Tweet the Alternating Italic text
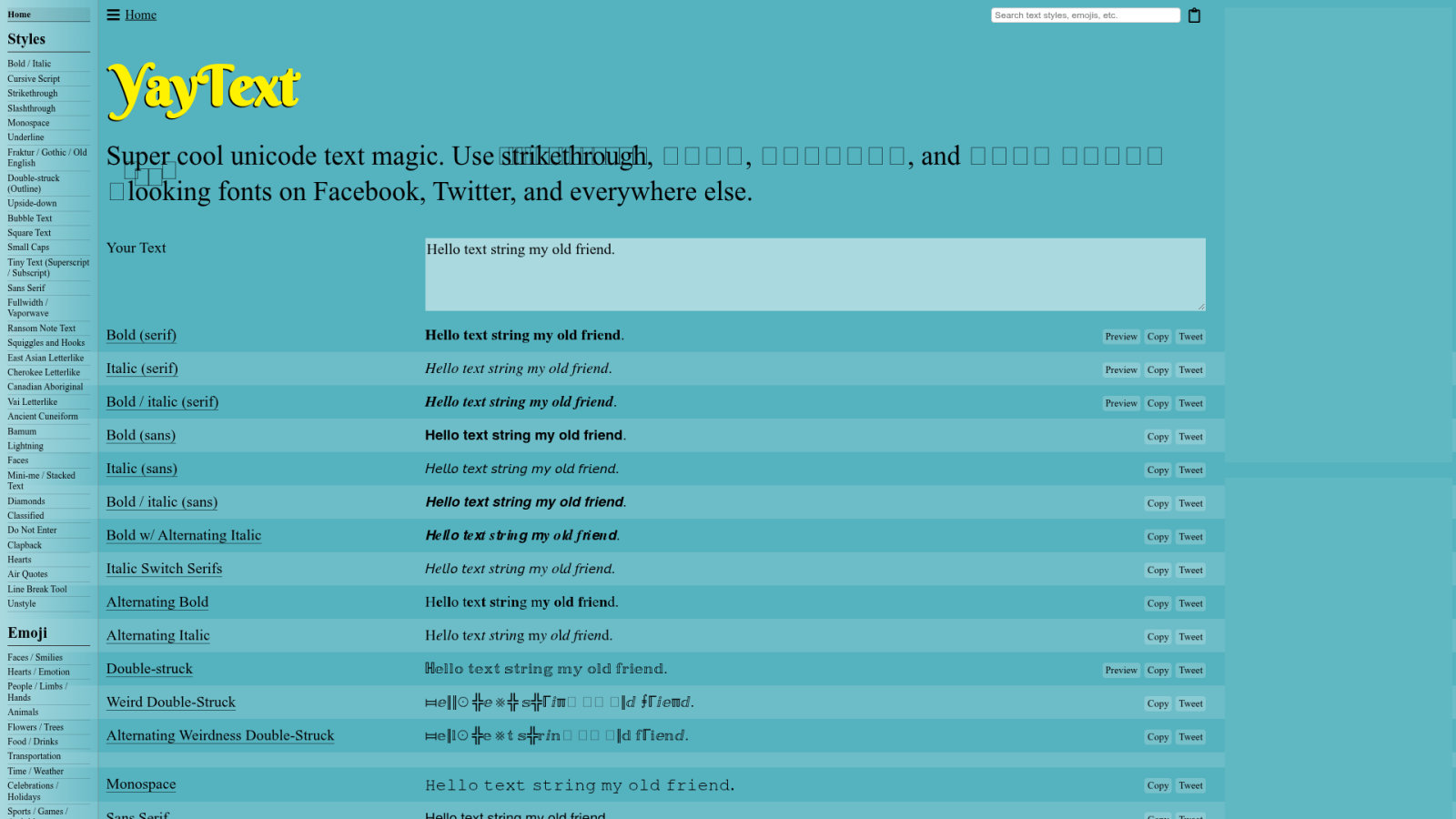Image resolution: width=1456 pixels, height=819 pixels. coord(1190,637)
